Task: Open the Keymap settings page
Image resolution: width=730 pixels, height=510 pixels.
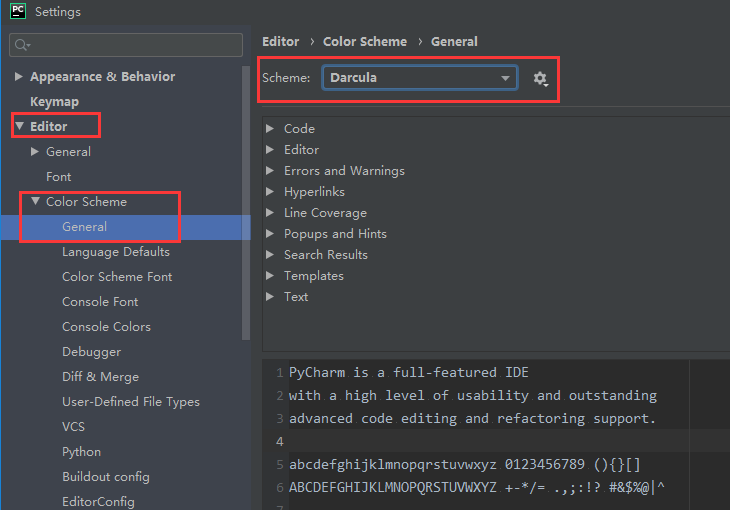Action: pyautogui.click(x=54, y=102)
